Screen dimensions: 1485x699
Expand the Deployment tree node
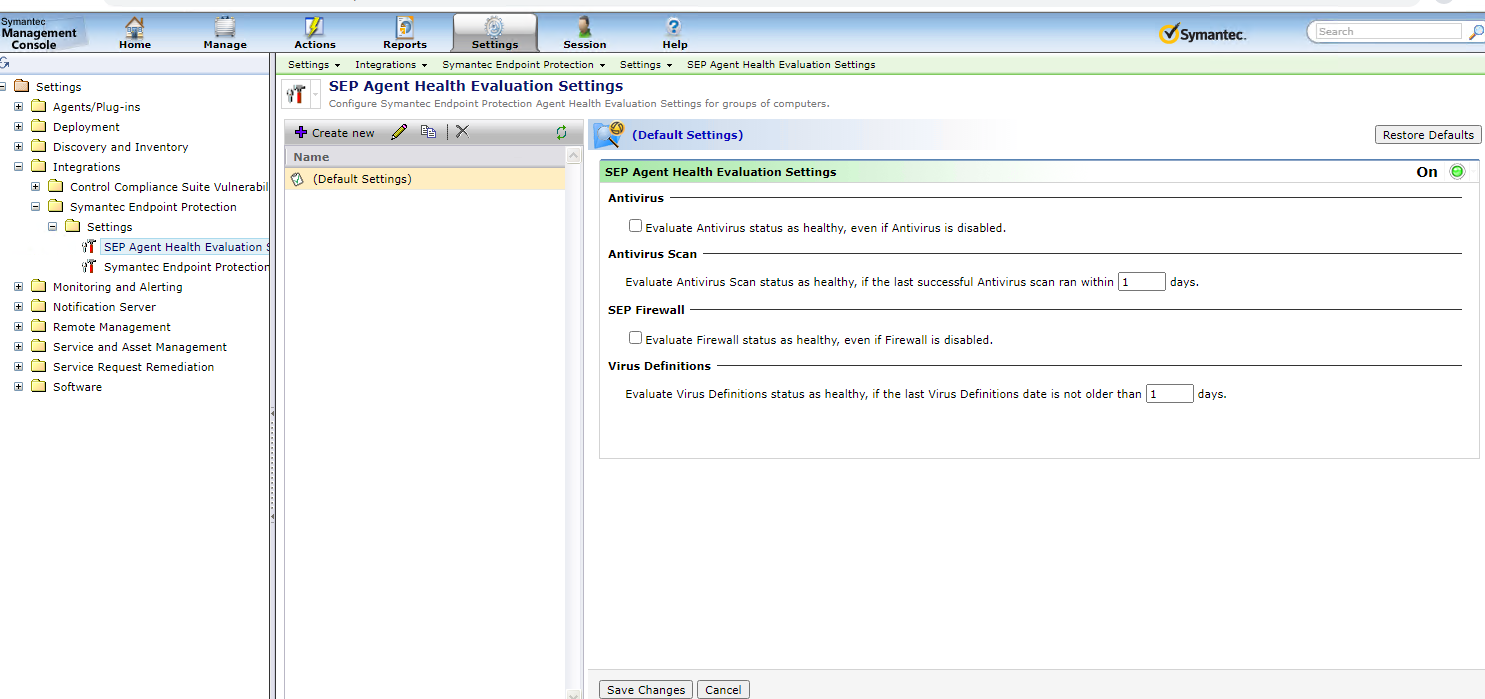[18, 127]
